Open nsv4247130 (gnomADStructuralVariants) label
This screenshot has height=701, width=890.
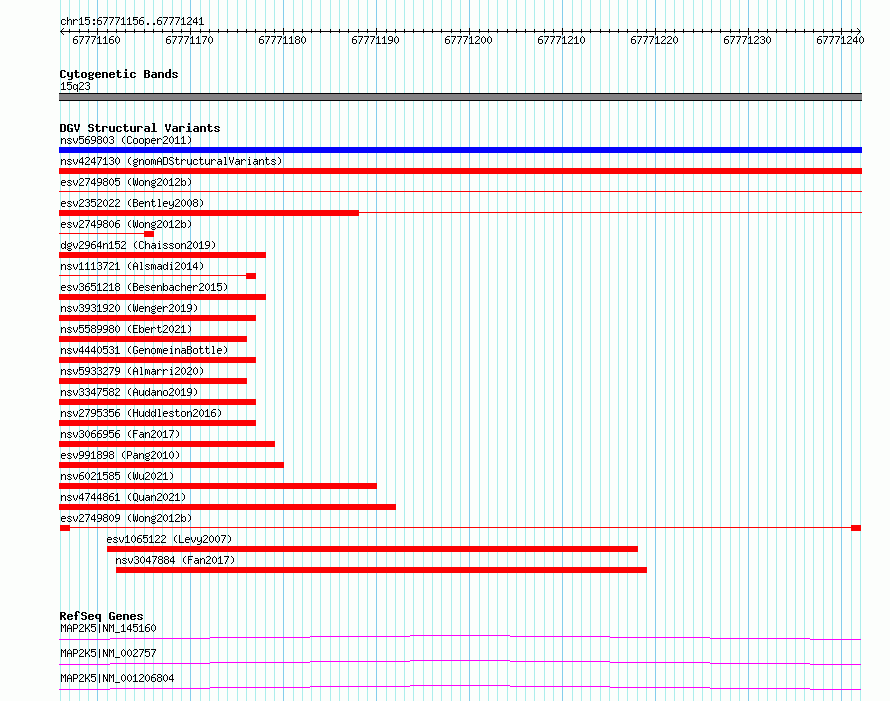click(171, 161)
